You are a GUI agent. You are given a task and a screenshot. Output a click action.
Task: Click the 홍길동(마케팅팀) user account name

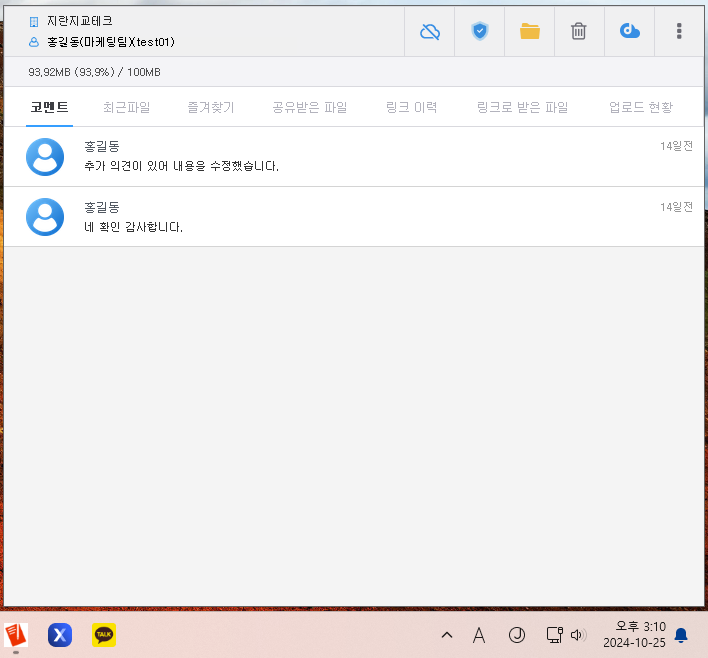click(110, 43)
